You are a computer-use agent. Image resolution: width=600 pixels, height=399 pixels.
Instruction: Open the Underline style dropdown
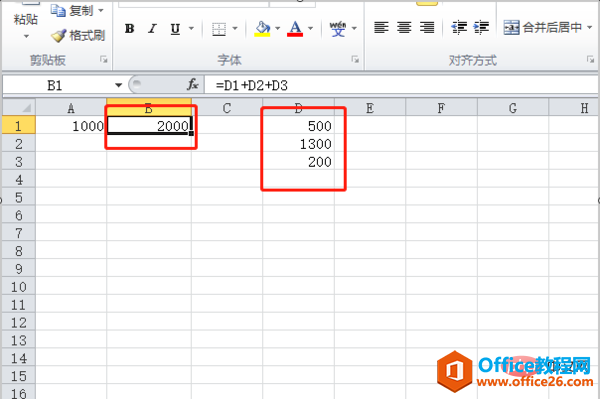coord(191,28)
